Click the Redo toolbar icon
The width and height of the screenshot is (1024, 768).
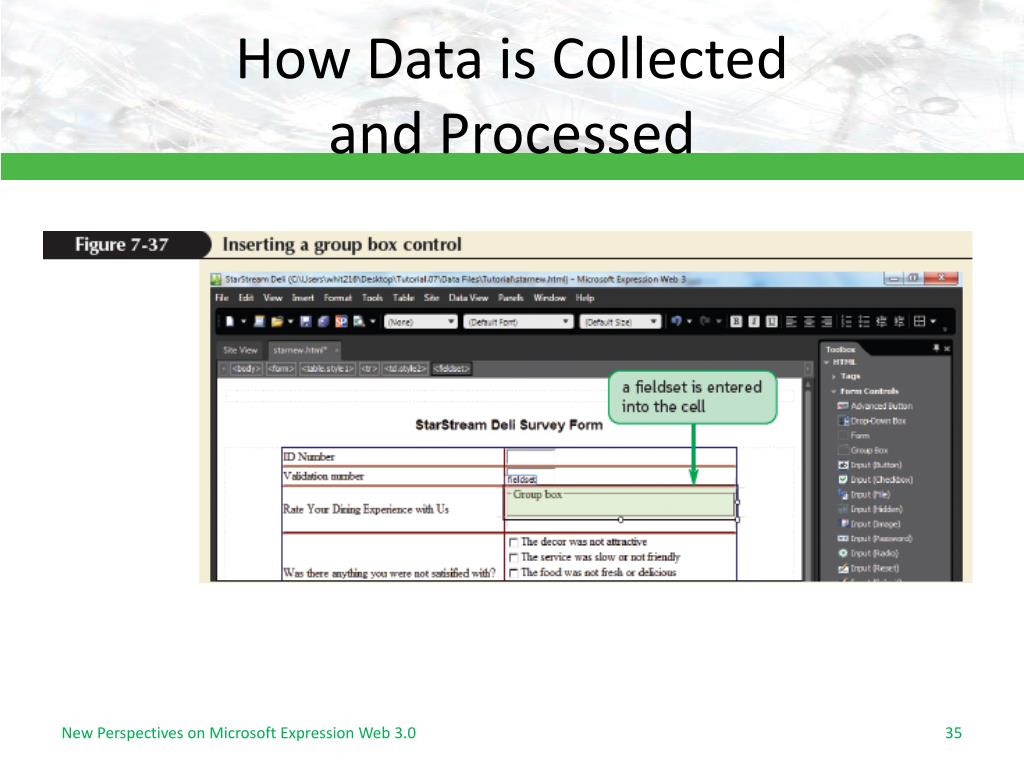[x=705, y=321]
